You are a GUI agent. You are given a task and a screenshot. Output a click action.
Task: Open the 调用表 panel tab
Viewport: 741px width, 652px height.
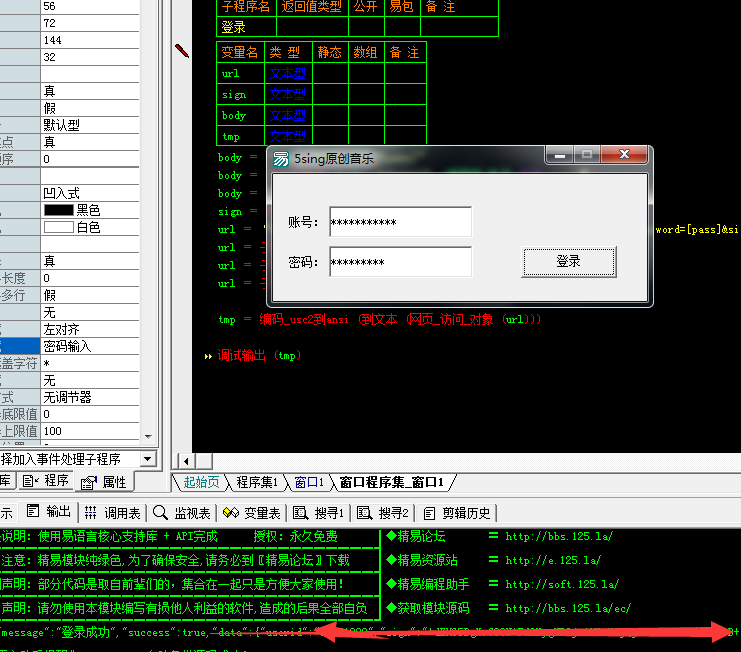(112, 513)
